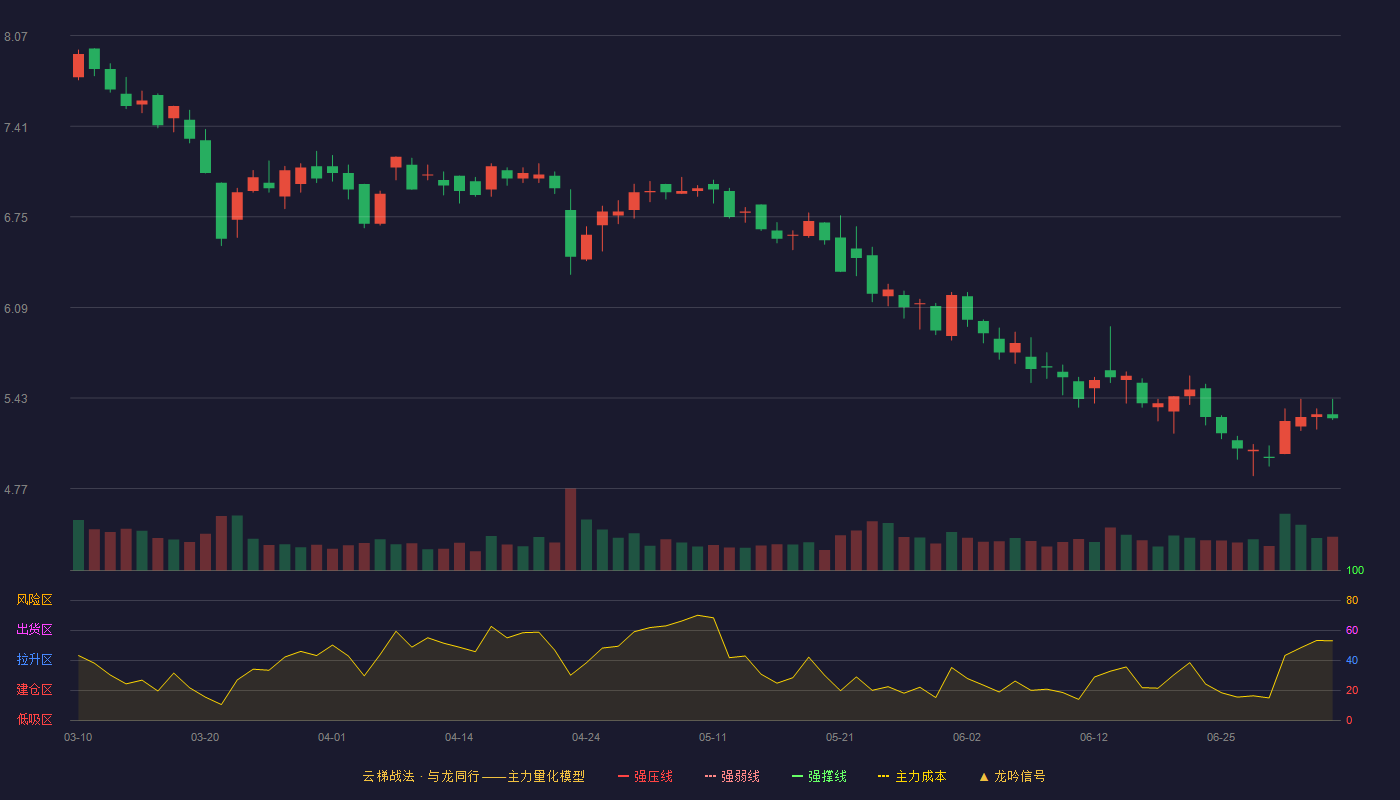Click the 龙吟信号 legend text
1400x800 pixels.
(x=1020, y=776)
